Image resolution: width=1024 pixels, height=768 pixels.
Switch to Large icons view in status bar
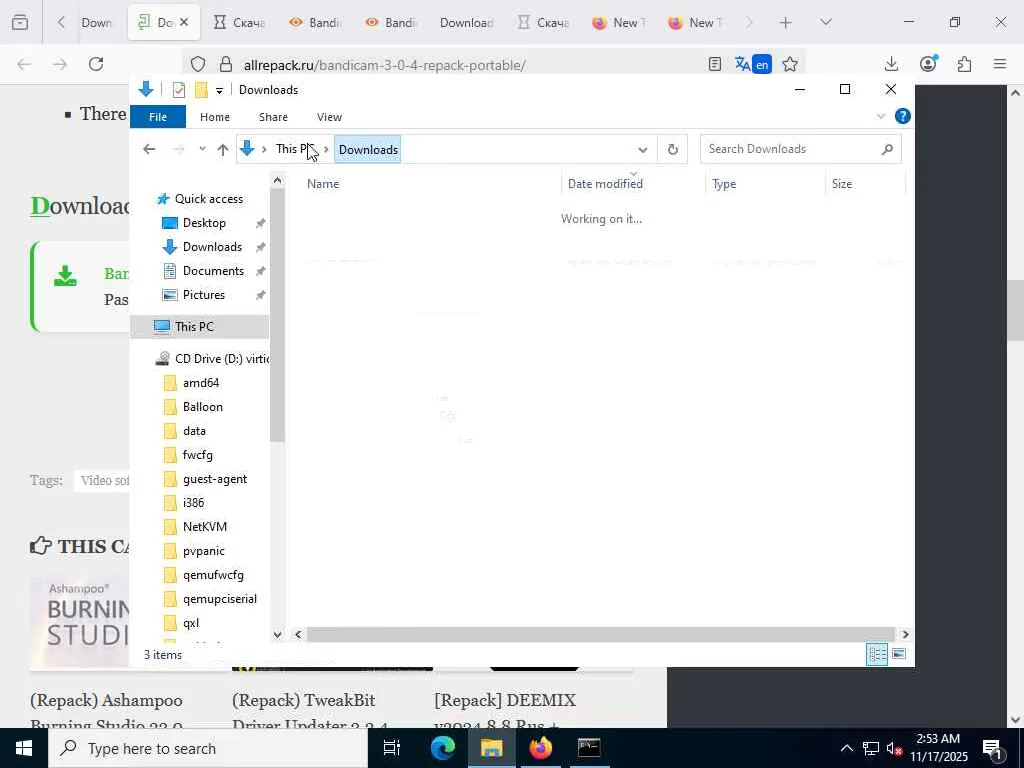click(899, 654)
